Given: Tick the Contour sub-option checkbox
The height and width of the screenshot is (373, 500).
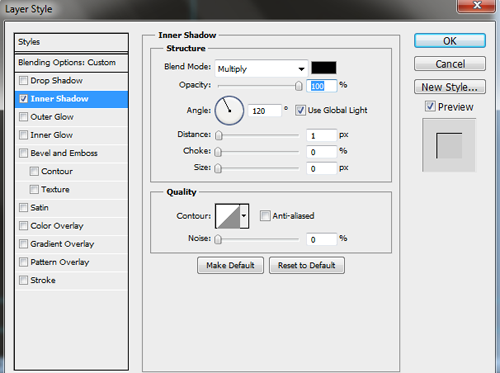Looking at the screenshot, I should [34, 171].
